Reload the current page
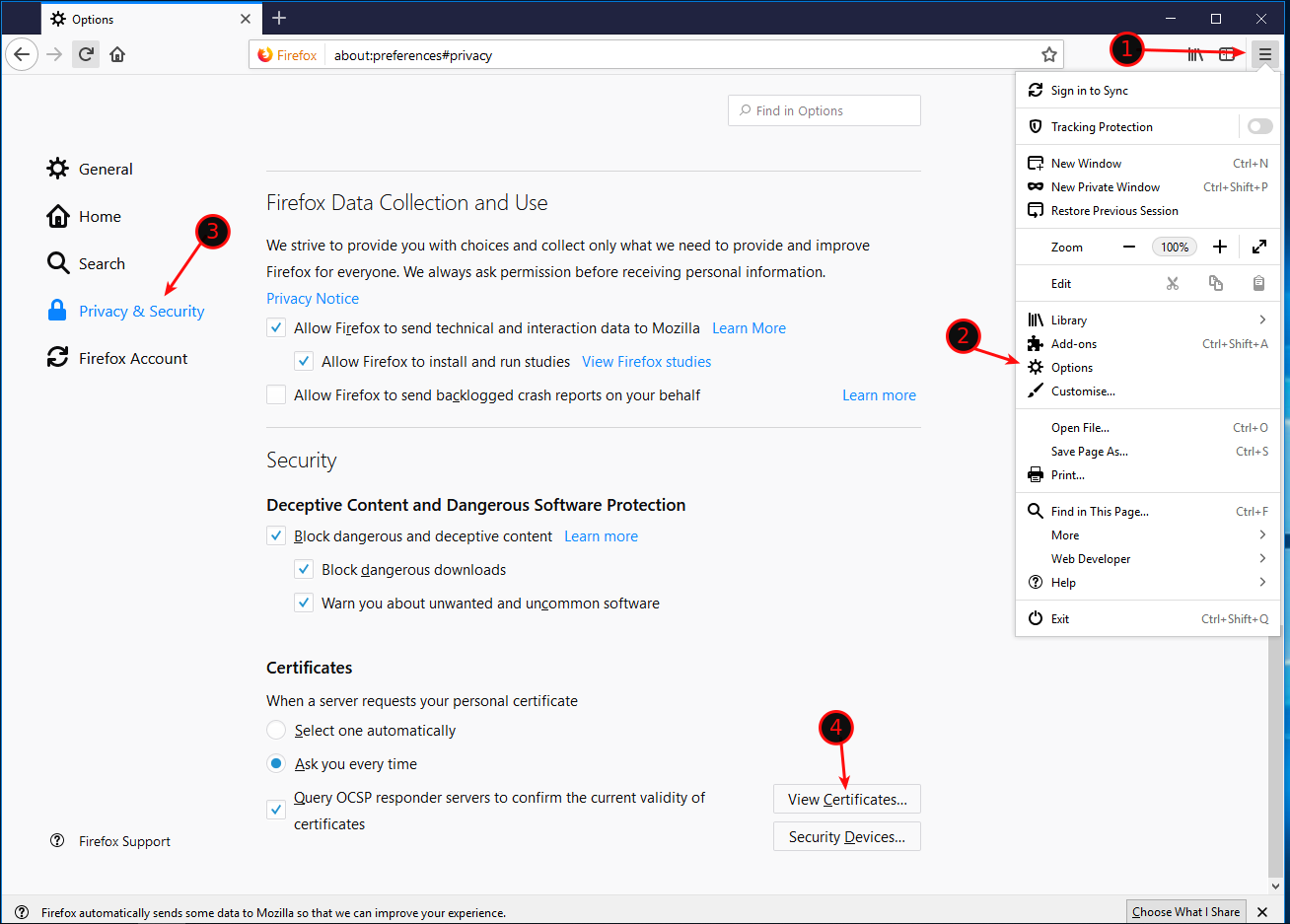 click(x=86, y=54)
